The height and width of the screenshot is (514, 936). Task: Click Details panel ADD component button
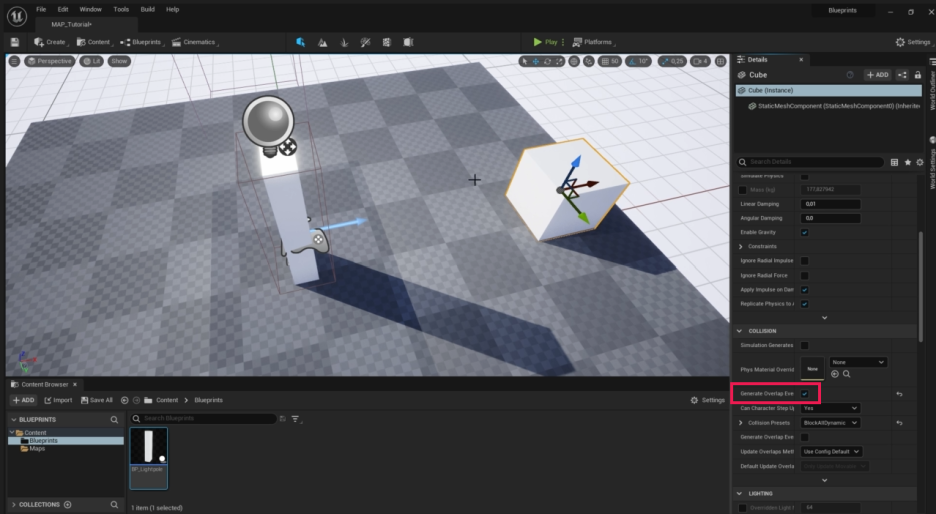(878, 75)
